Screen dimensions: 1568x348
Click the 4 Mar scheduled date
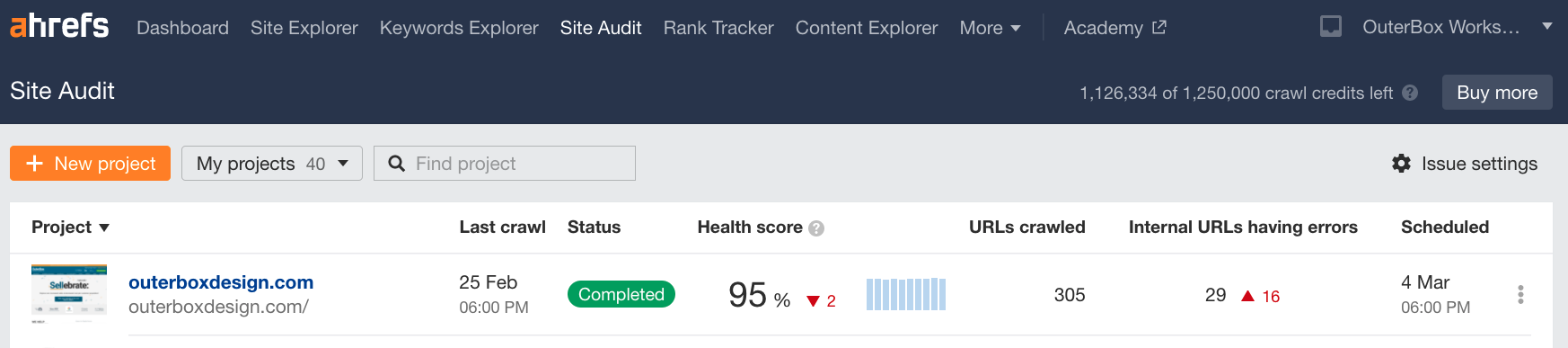click(x=1425, y=282)
